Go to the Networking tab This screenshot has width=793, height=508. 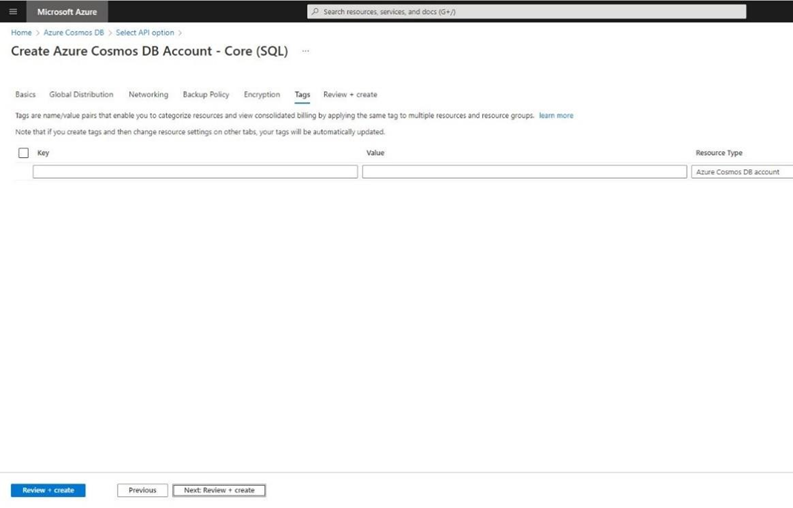(148, 95)
